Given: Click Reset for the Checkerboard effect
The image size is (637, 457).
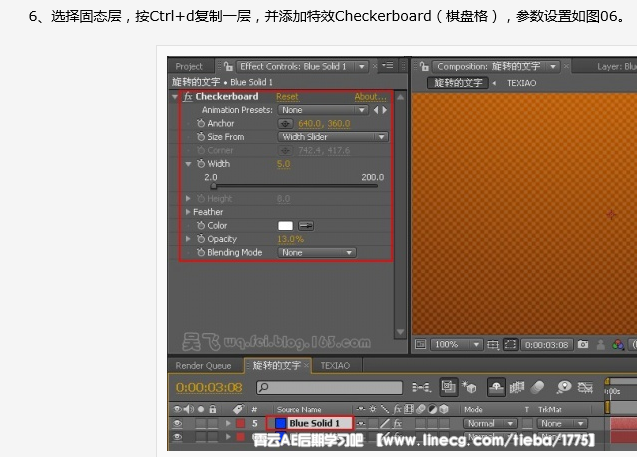Looking at the screenshot, I should tap(287, 97).
